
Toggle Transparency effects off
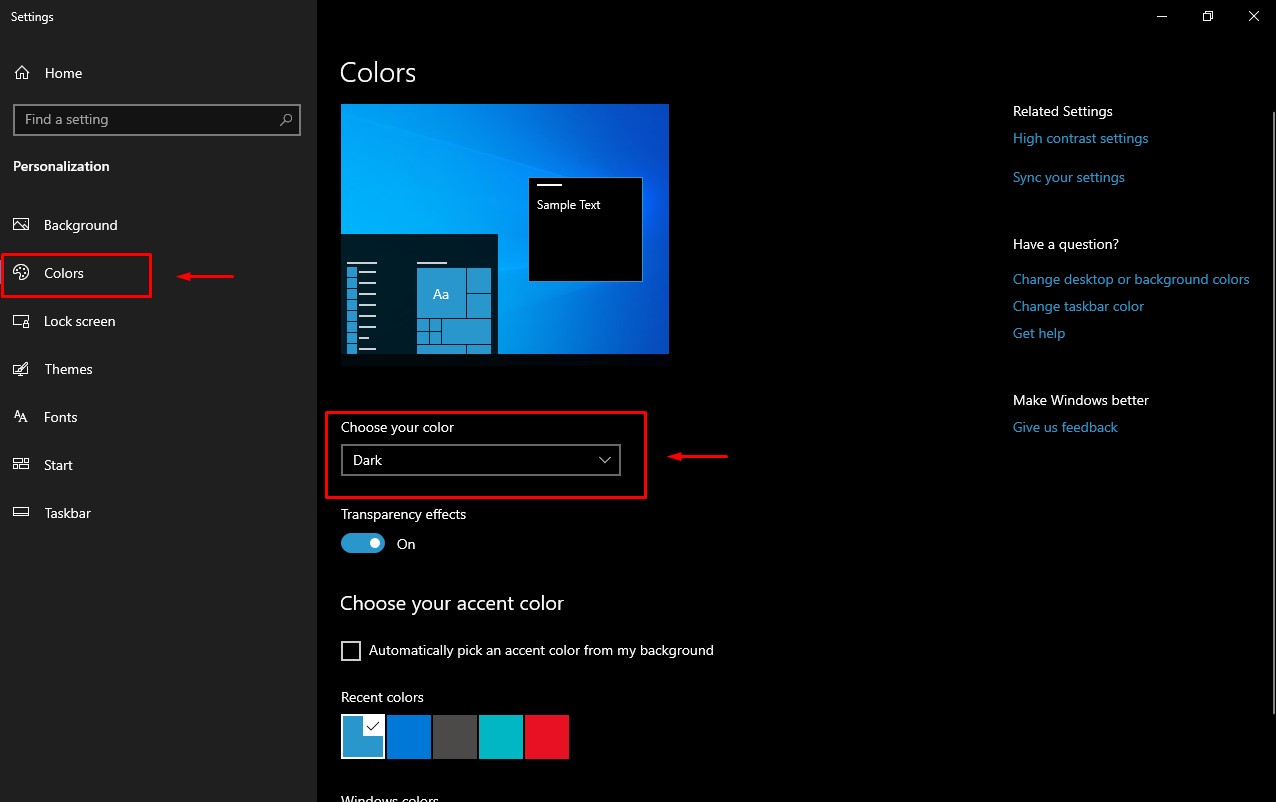tap(363, 542)
